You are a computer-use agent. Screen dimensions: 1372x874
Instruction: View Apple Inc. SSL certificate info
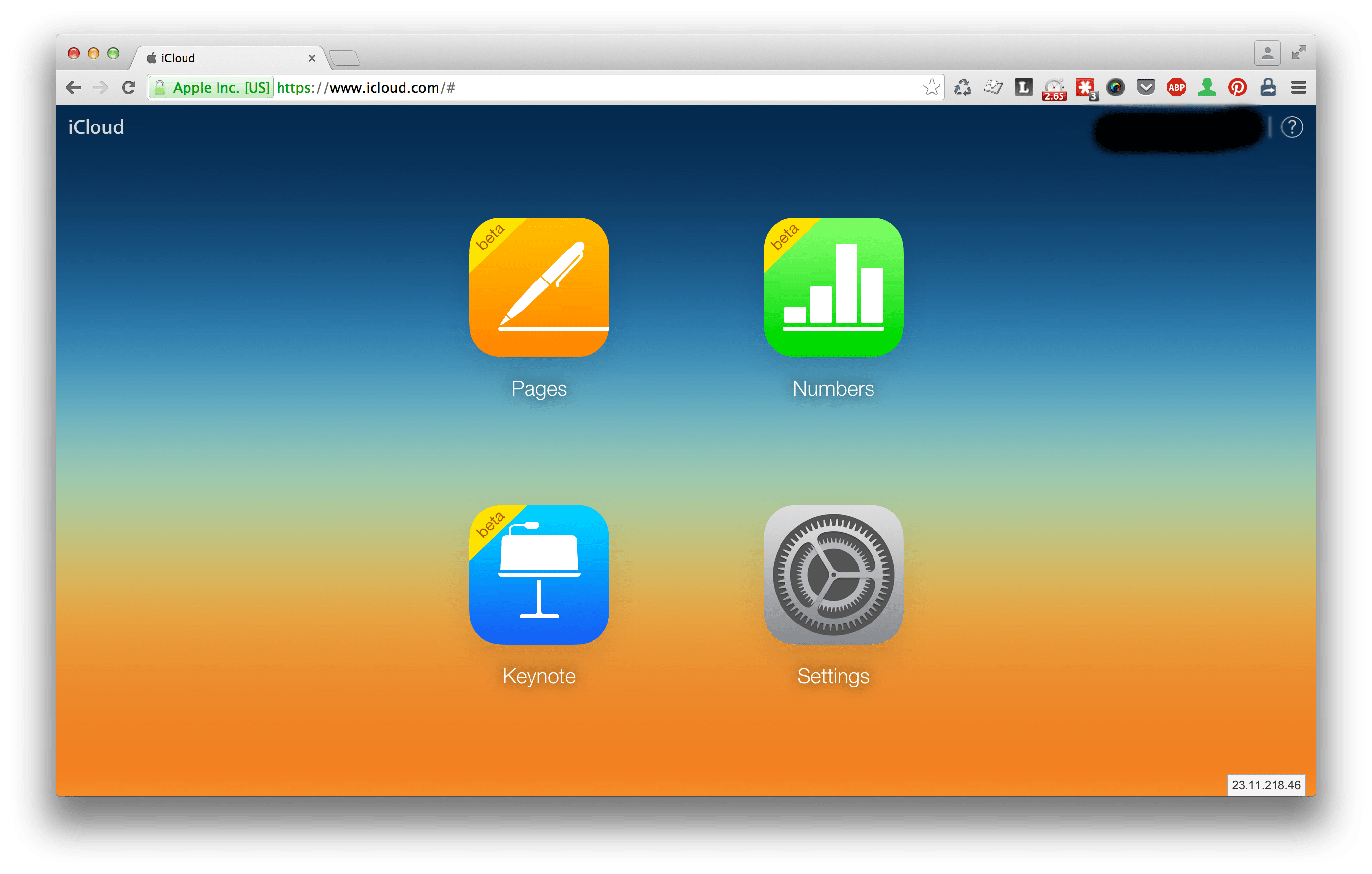pos(211,87)
